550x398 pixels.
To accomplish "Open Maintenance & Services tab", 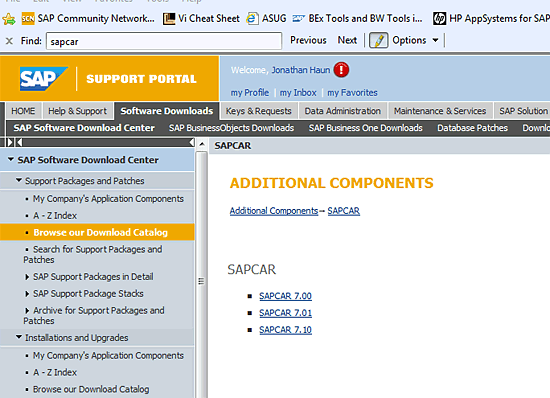I will 440,111.
